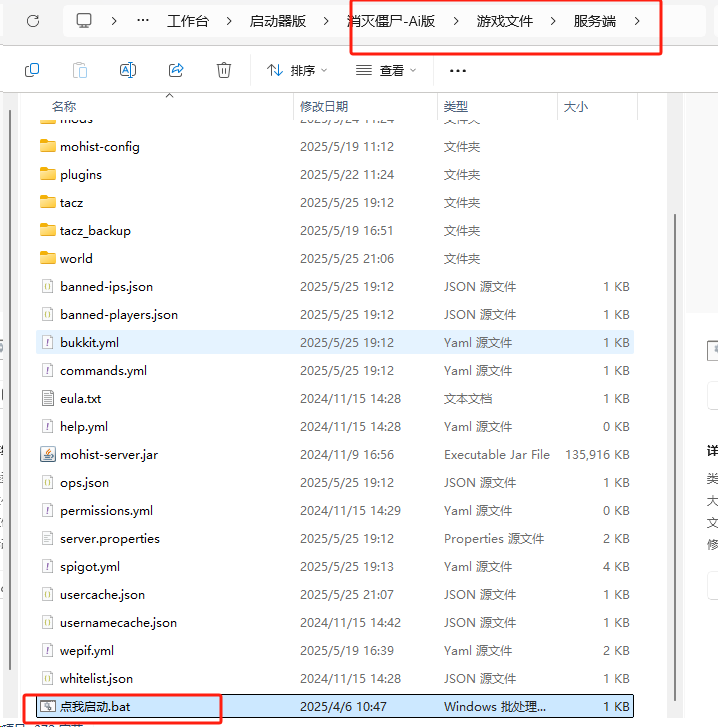The image size is (718, 727).
Task: Open the See more ellipsis toolbar menu
Action: click(x=458, y=70)
